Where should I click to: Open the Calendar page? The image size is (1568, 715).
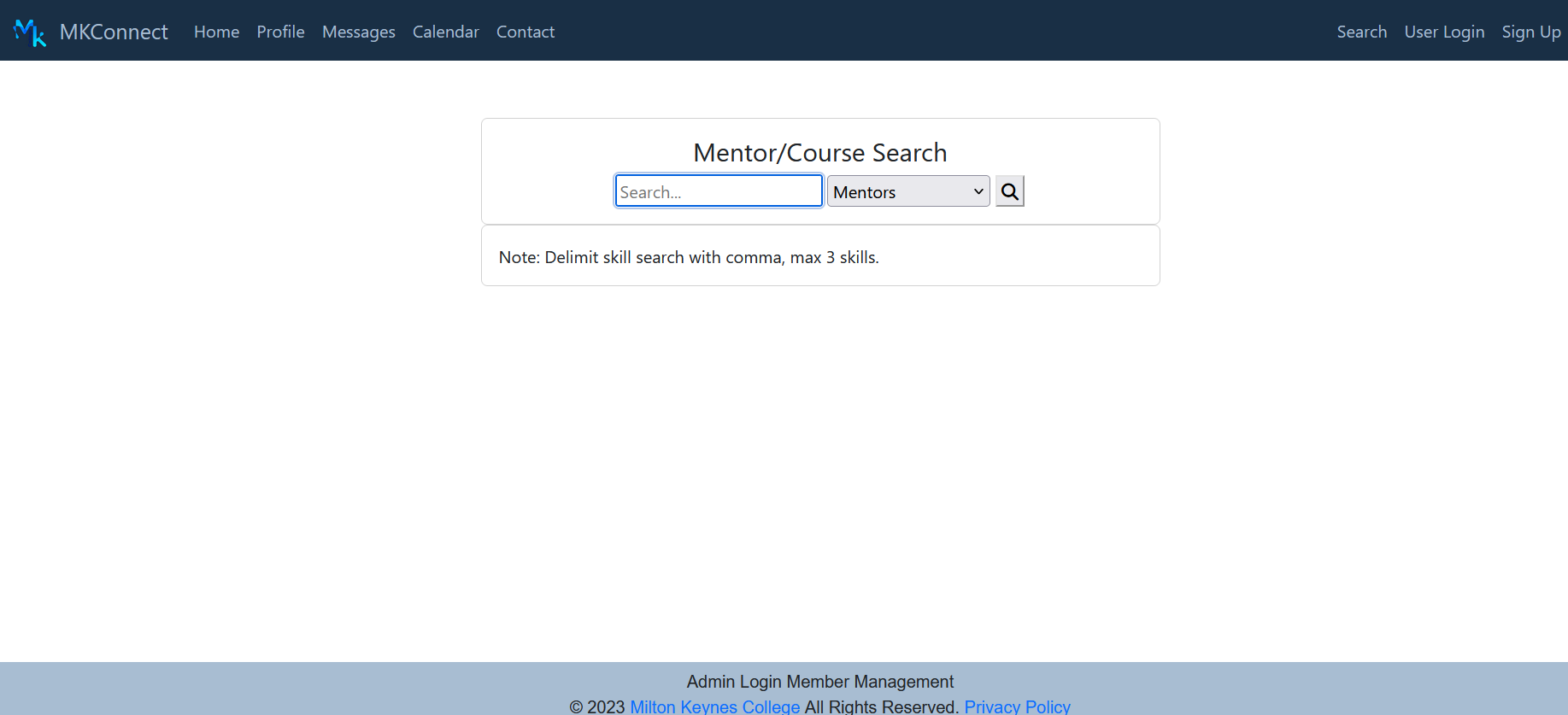445,32
